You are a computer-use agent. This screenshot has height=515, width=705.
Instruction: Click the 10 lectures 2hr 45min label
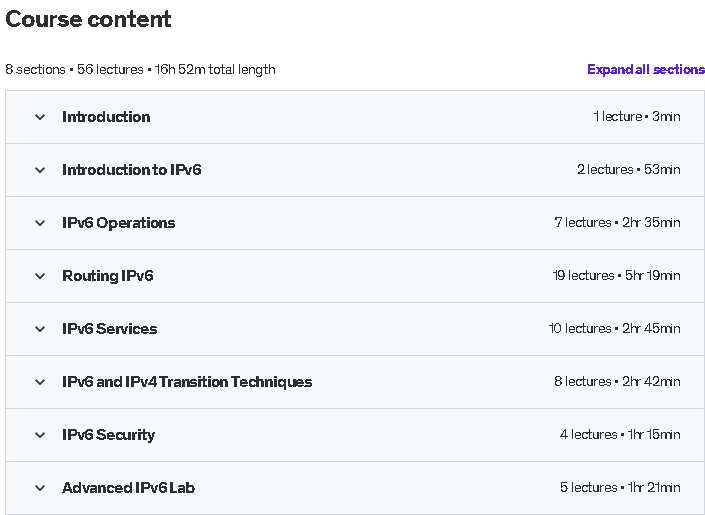pos(614,328)
